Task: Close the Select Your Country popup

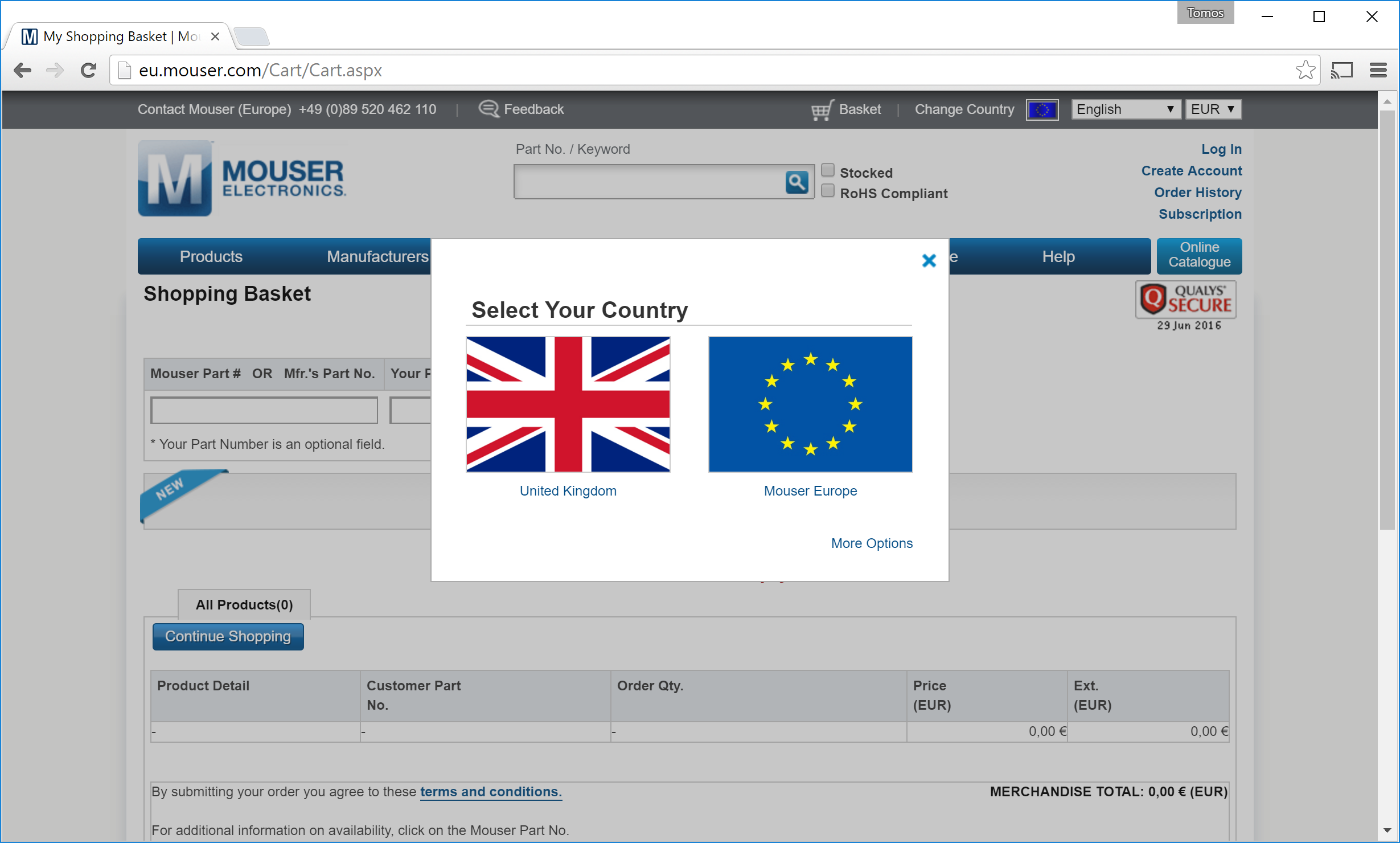Action: coord(929,261)
